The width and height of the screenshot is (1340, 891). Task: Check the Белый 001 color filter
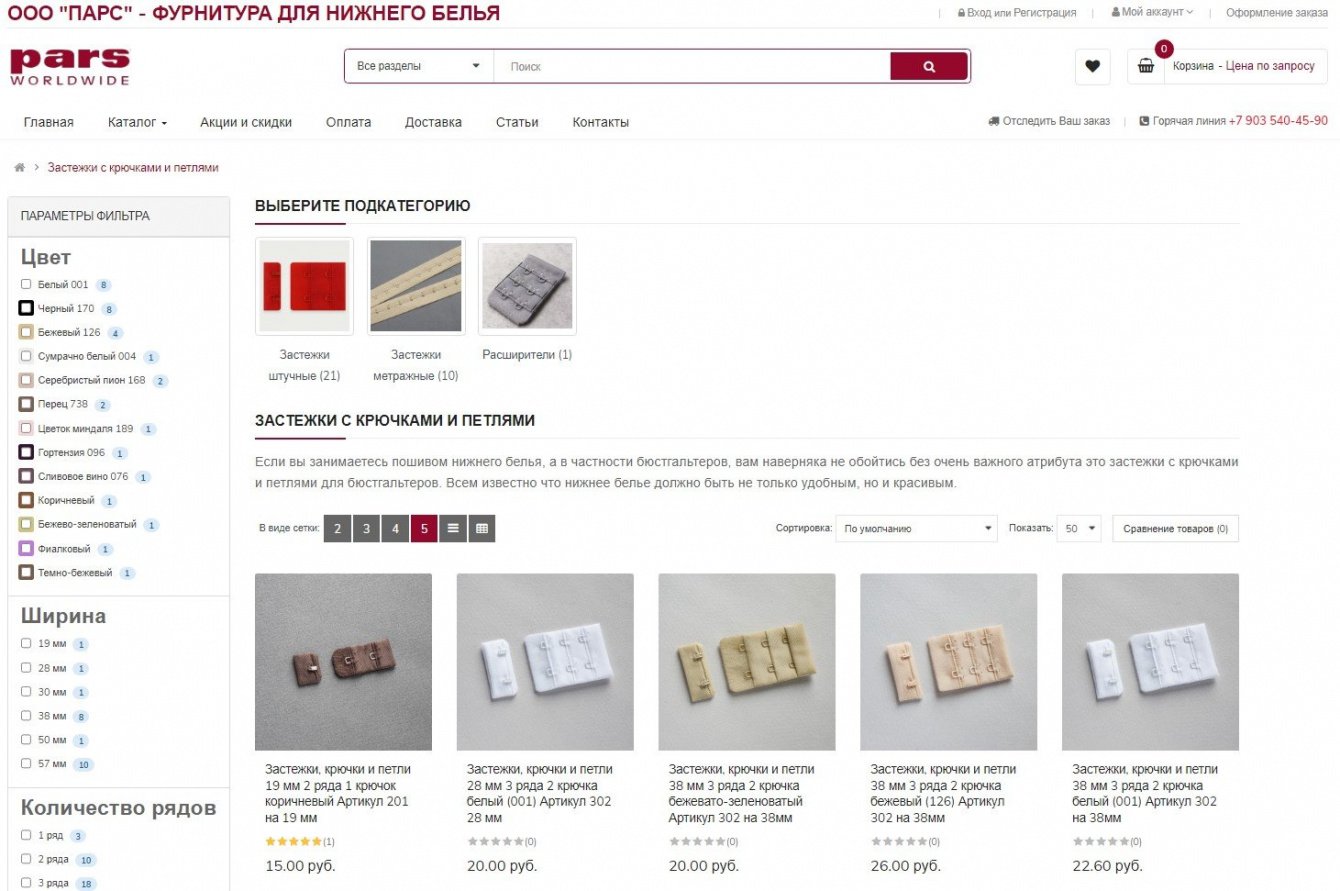pyautogui.click(x=26, y=284)
